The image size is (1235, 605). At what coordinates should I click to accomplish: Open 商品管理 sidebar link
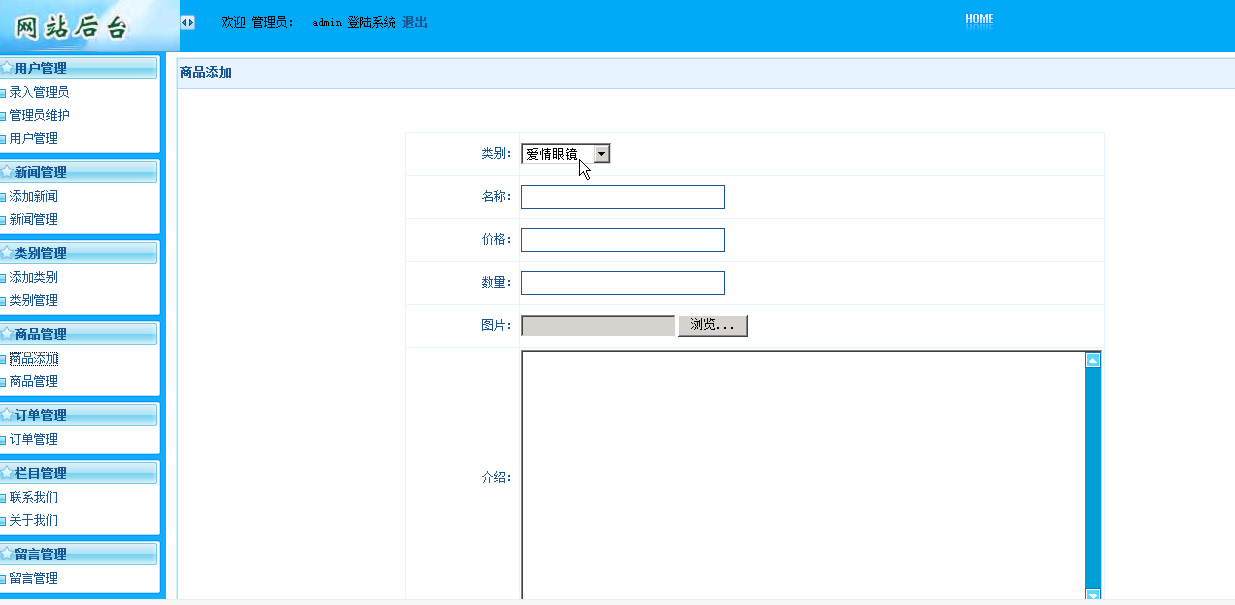(33, 381)
